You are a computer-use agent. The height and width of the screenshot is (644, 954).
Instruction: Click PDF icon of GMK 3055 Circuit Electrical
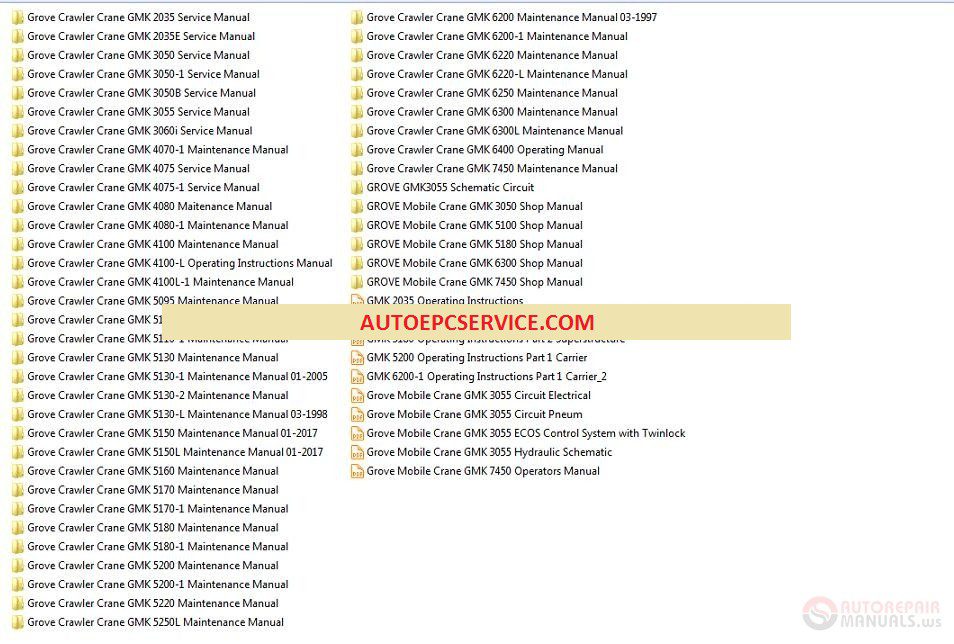click(x=357, y=395)
